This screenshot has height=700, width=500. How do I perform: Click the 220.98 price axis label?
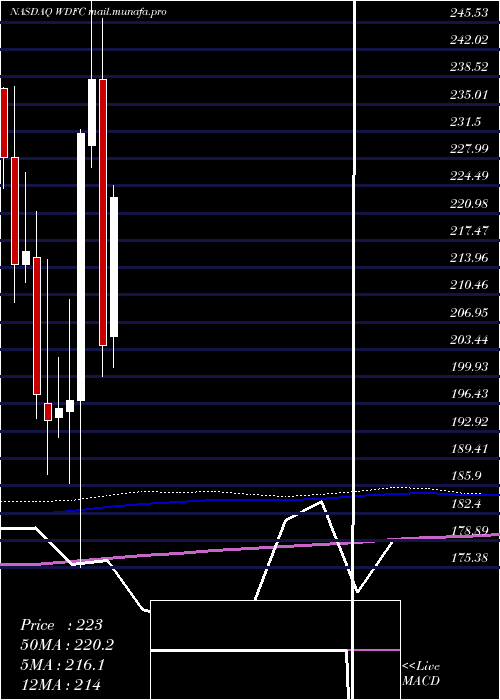469,204
